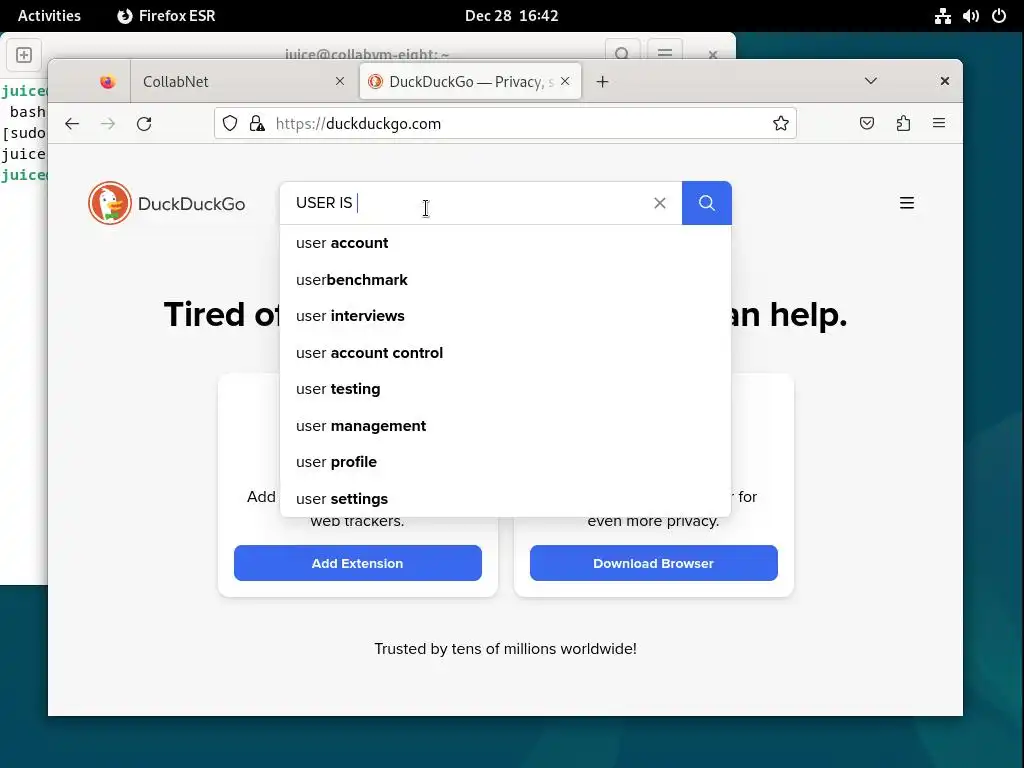Bookmark this page with the star
Viewport: 1024px width, 768px height.
click(x=780, y=123)
